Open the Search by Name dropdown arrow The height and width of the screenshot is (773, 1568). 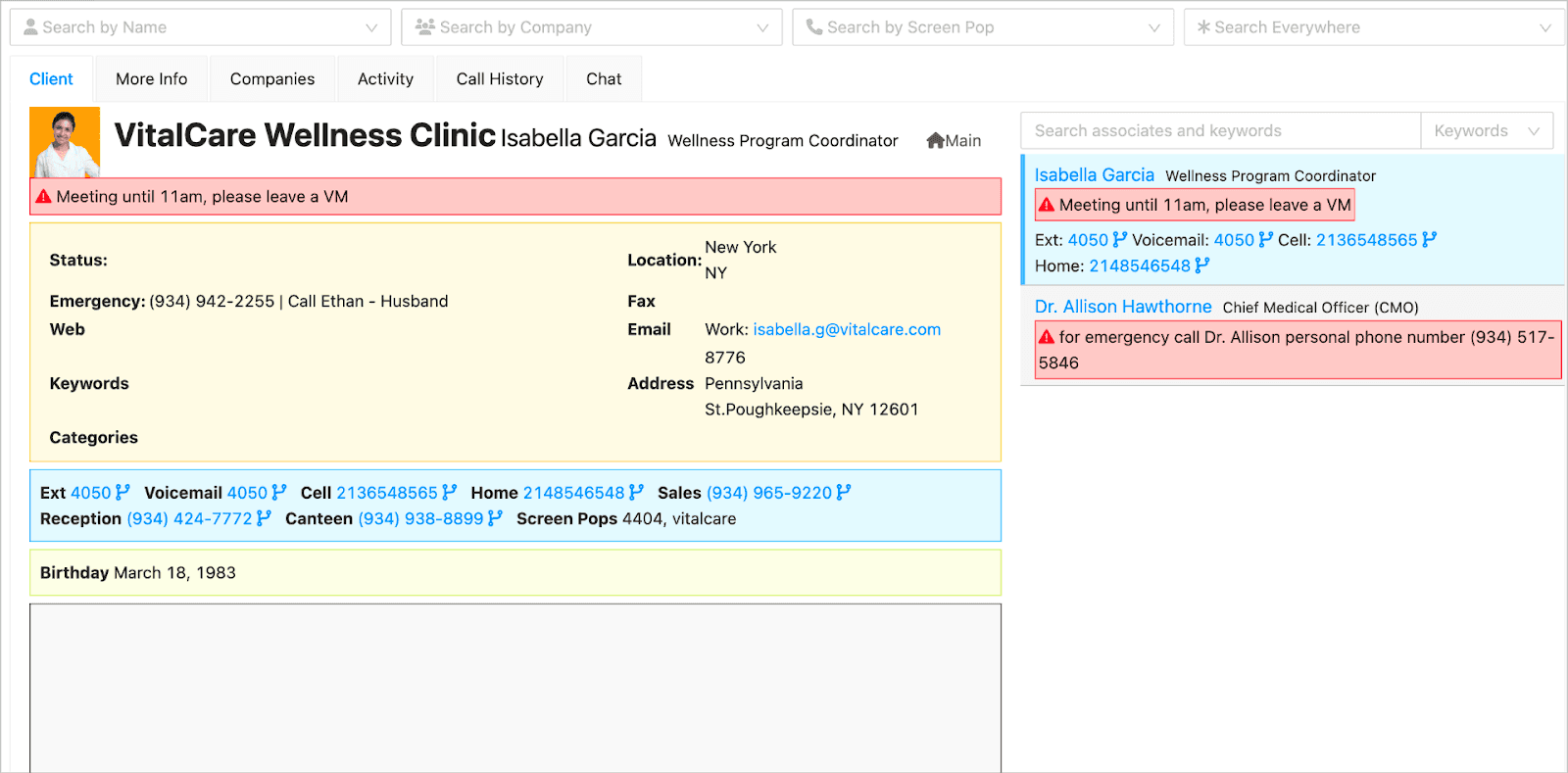(371, 27)
